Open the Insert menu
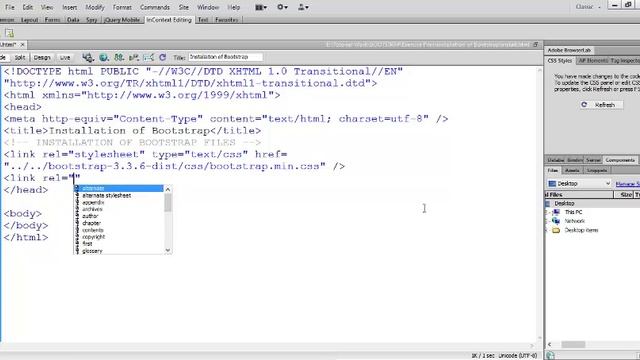Screen dimensions: 640x360 click(69, 7)
